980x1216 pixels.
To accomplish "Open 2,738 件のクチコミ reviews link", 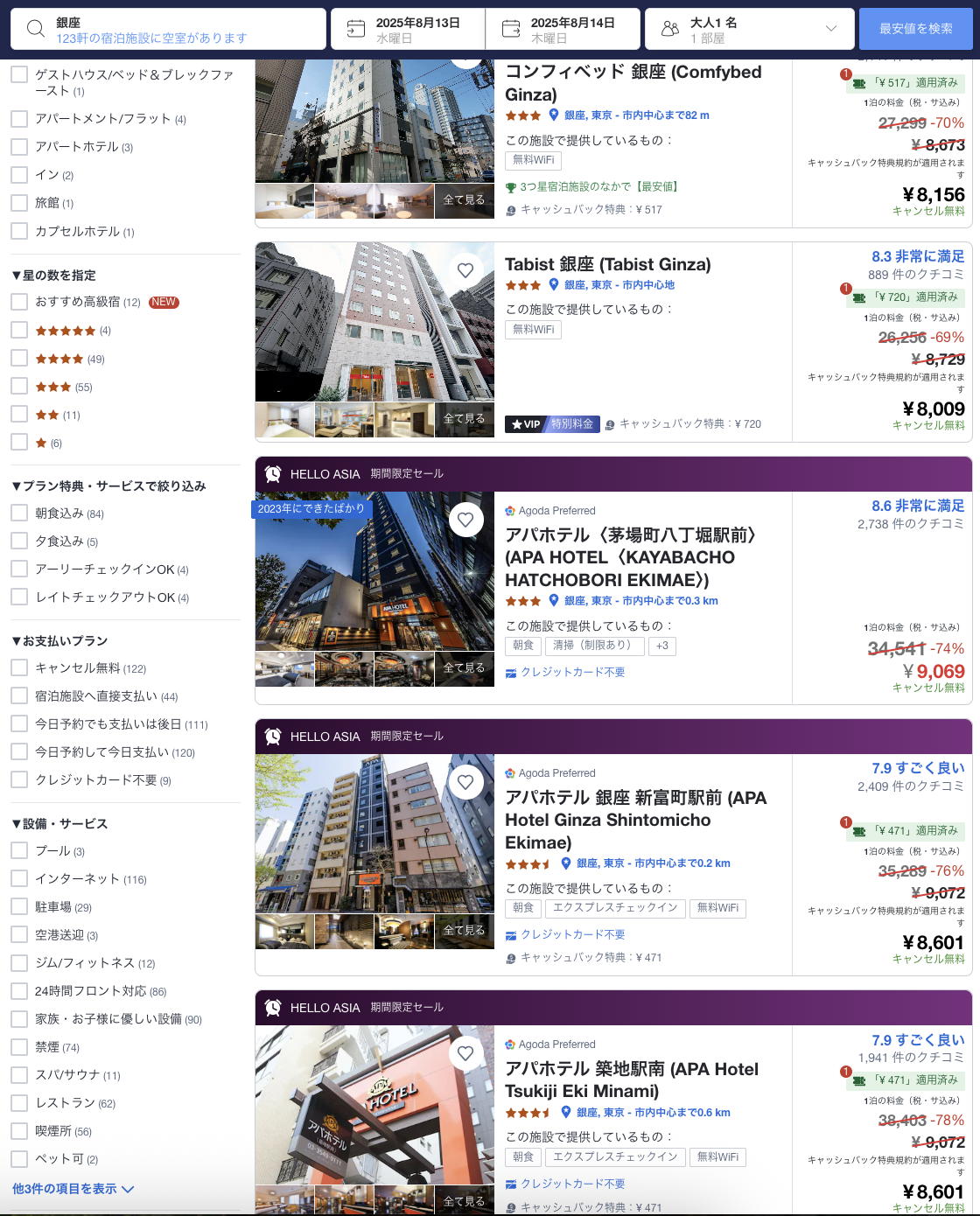I will coord(911,524).
